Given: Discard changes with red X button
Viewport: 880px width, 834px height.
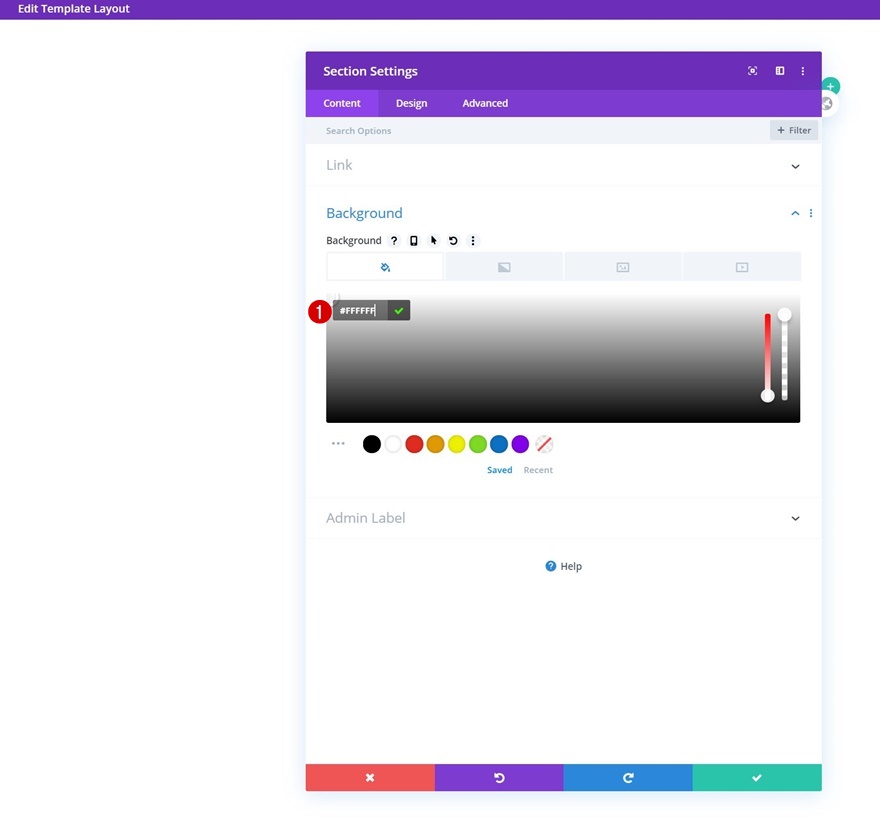Looking at the screenshot, I should click(370, 777).
